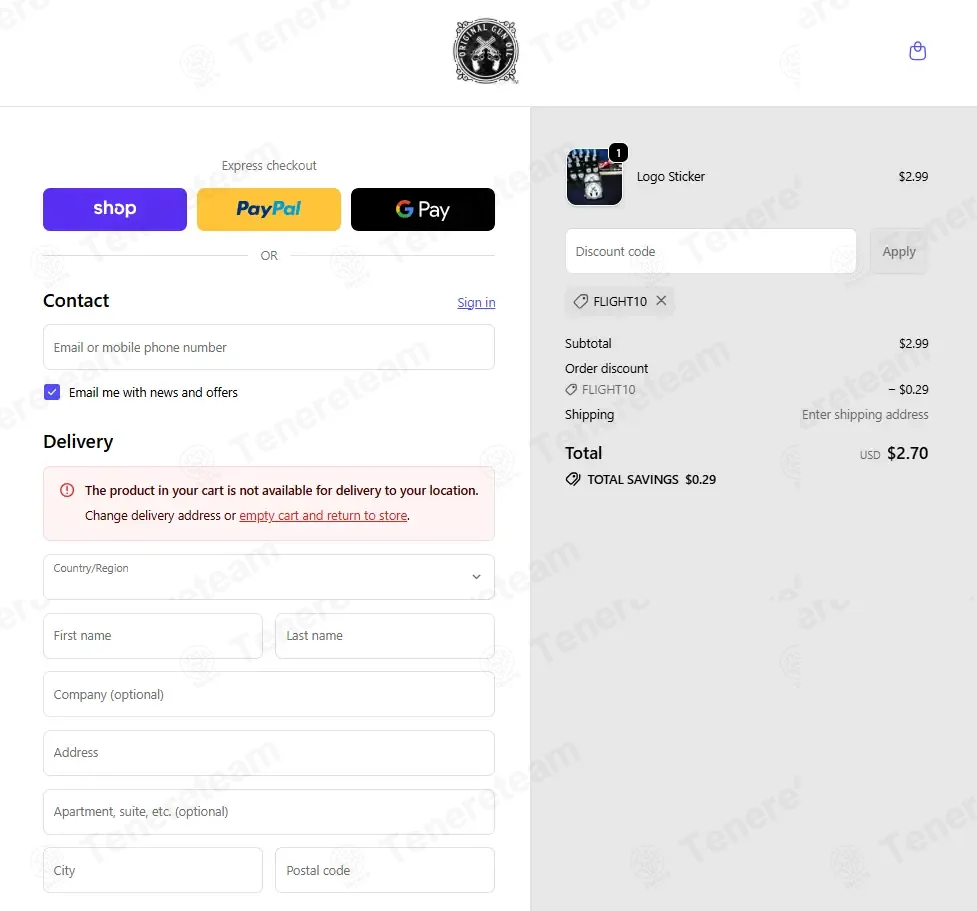
Task: Follow empty cart and return to store link
Action: 323,515
